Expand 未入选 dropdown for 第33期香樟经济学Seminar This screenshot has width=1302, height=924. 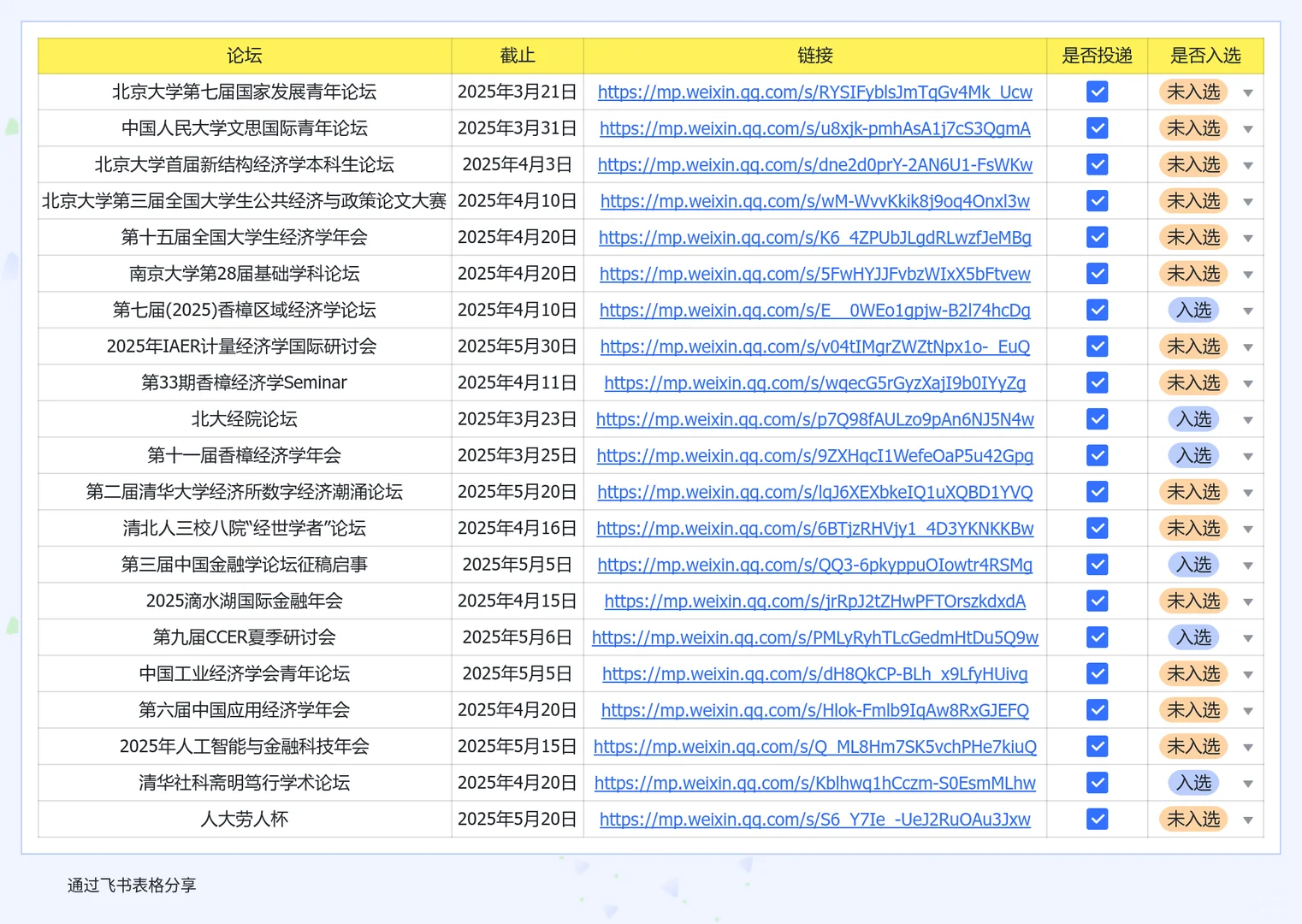[1247, 382]
